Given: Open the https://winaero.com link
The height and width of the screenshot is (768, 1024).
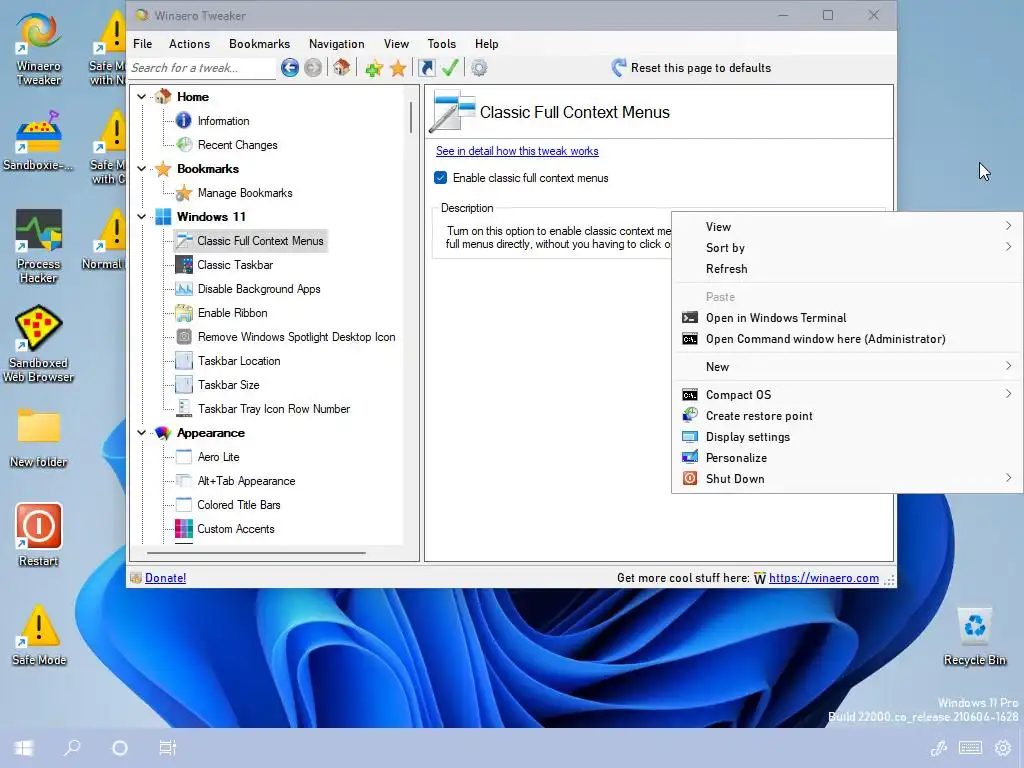Looking at the screenshot, I should [824, 577].
